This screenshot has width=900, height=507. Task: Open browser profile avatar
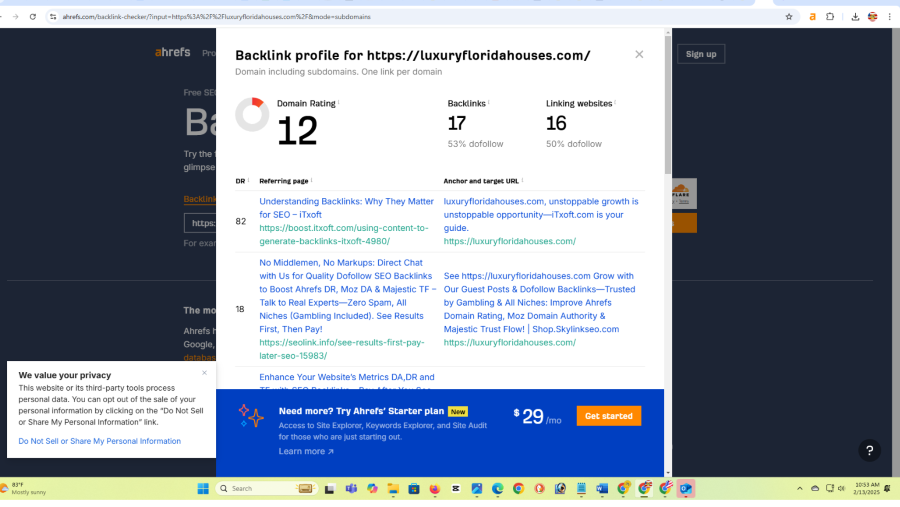pyautogui.click(x=872, y=17)
